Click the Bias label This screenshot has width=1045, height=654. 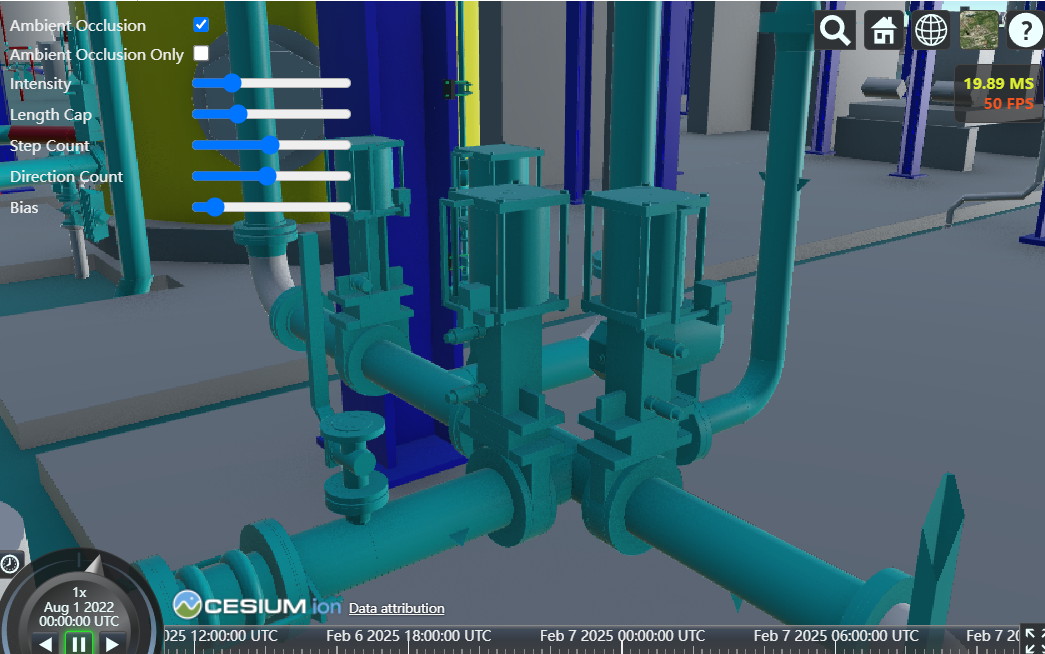click(24, 207)
